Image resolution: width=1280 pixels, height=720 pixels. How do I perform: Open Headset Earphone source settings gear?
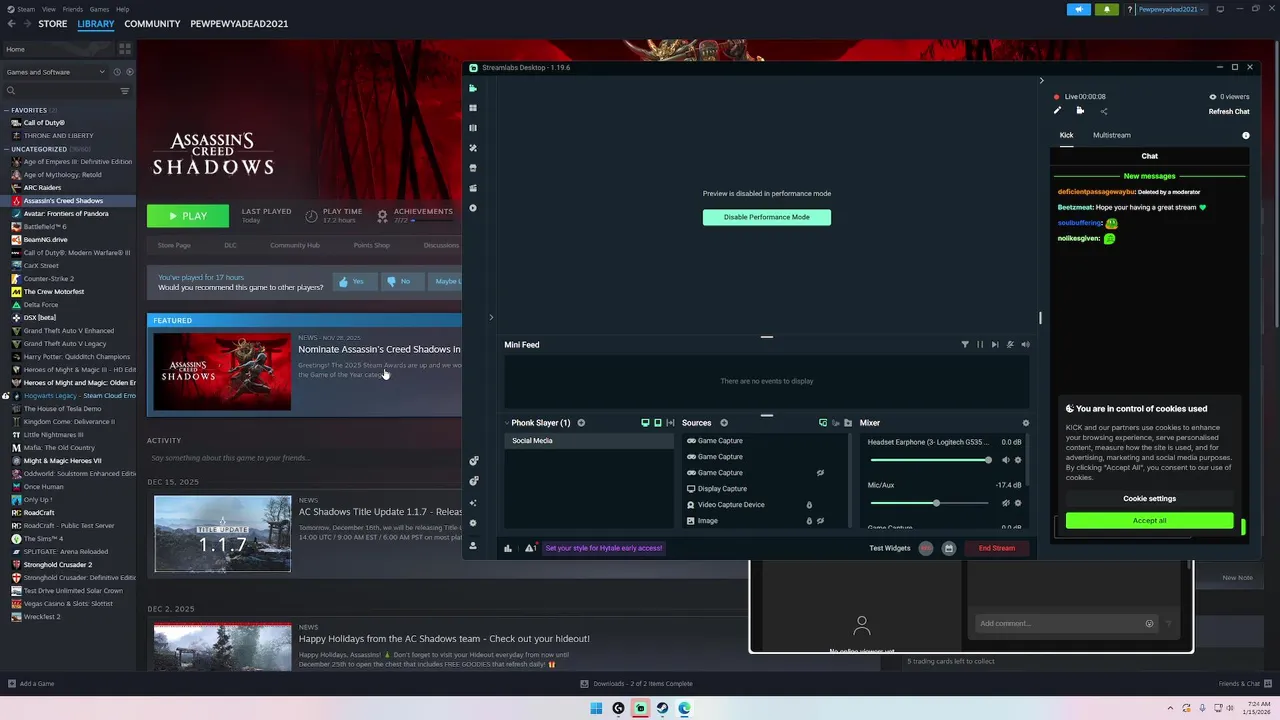coord(1018,460)
